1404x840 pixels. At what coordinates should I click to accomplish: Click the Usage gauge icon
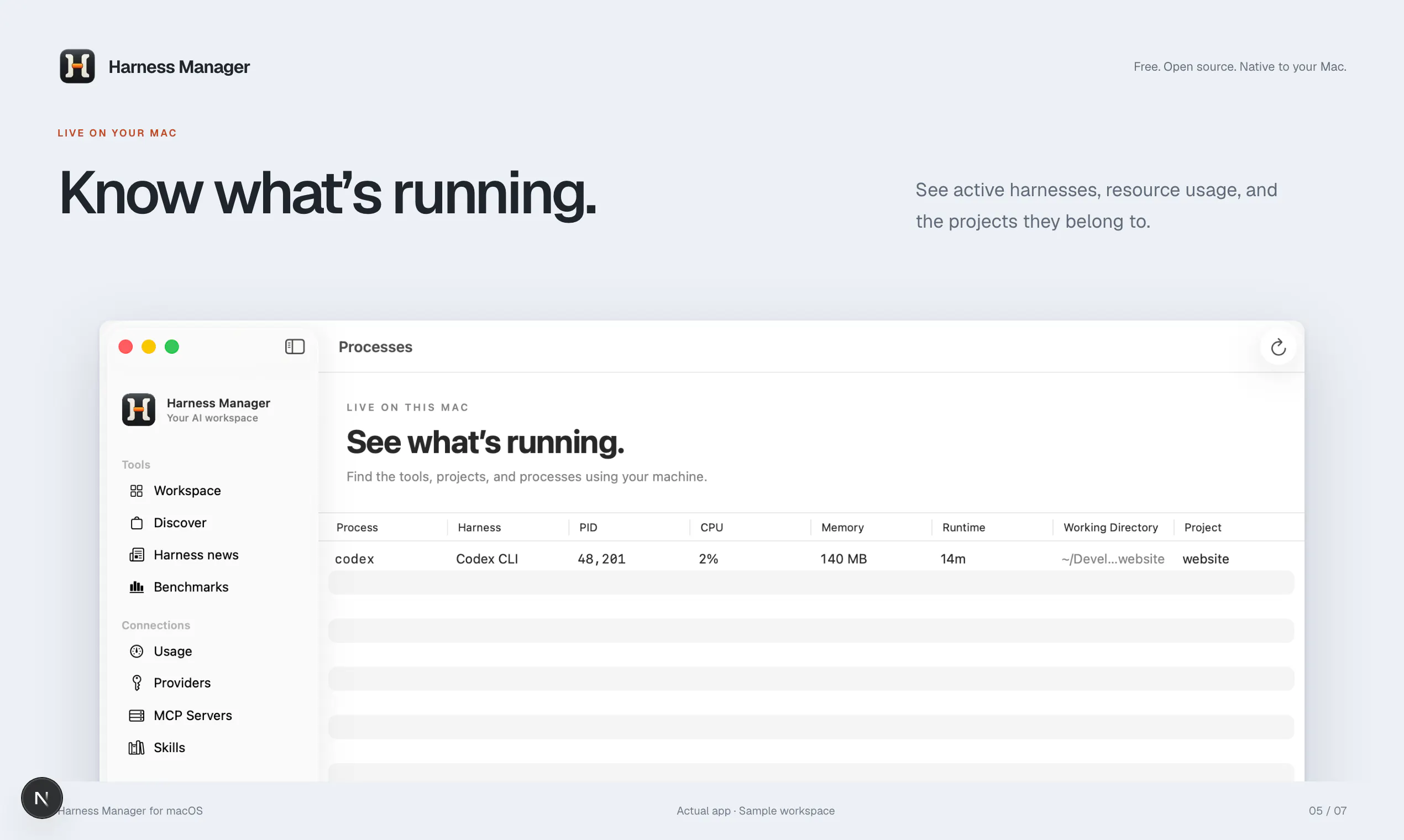[x=137, y=652]
